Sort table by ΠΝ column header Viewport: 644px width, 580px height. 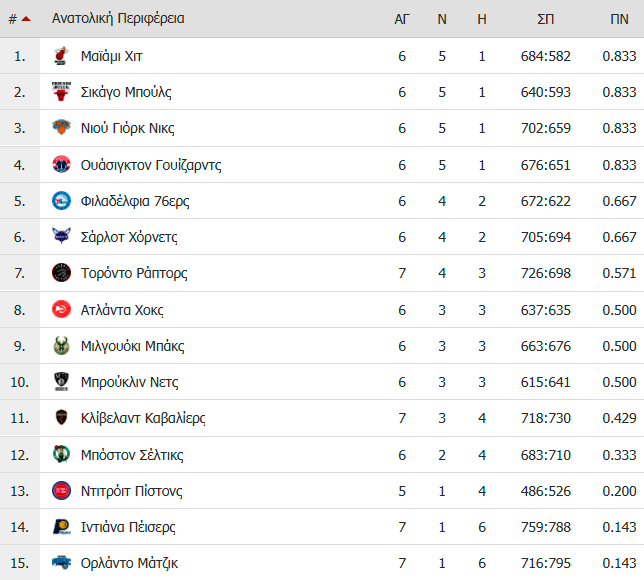click(x=619, y=19)
